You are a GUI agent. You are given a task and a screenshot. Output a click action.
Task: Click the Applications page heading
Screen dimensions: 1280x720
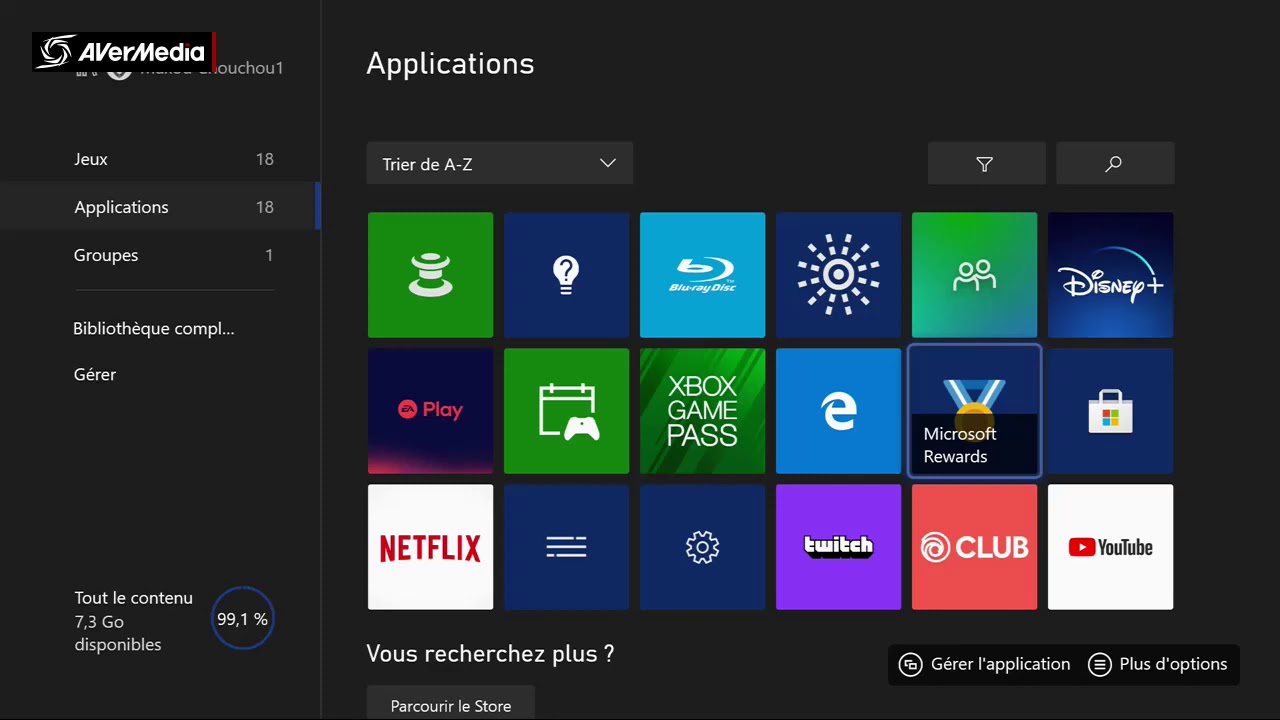(450, 64)
